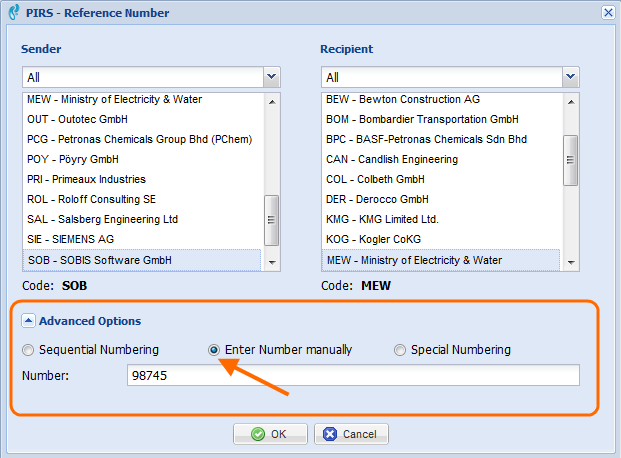
Task: Click scroll-up arrow of Sender list
Action: (x=272, y=102)
